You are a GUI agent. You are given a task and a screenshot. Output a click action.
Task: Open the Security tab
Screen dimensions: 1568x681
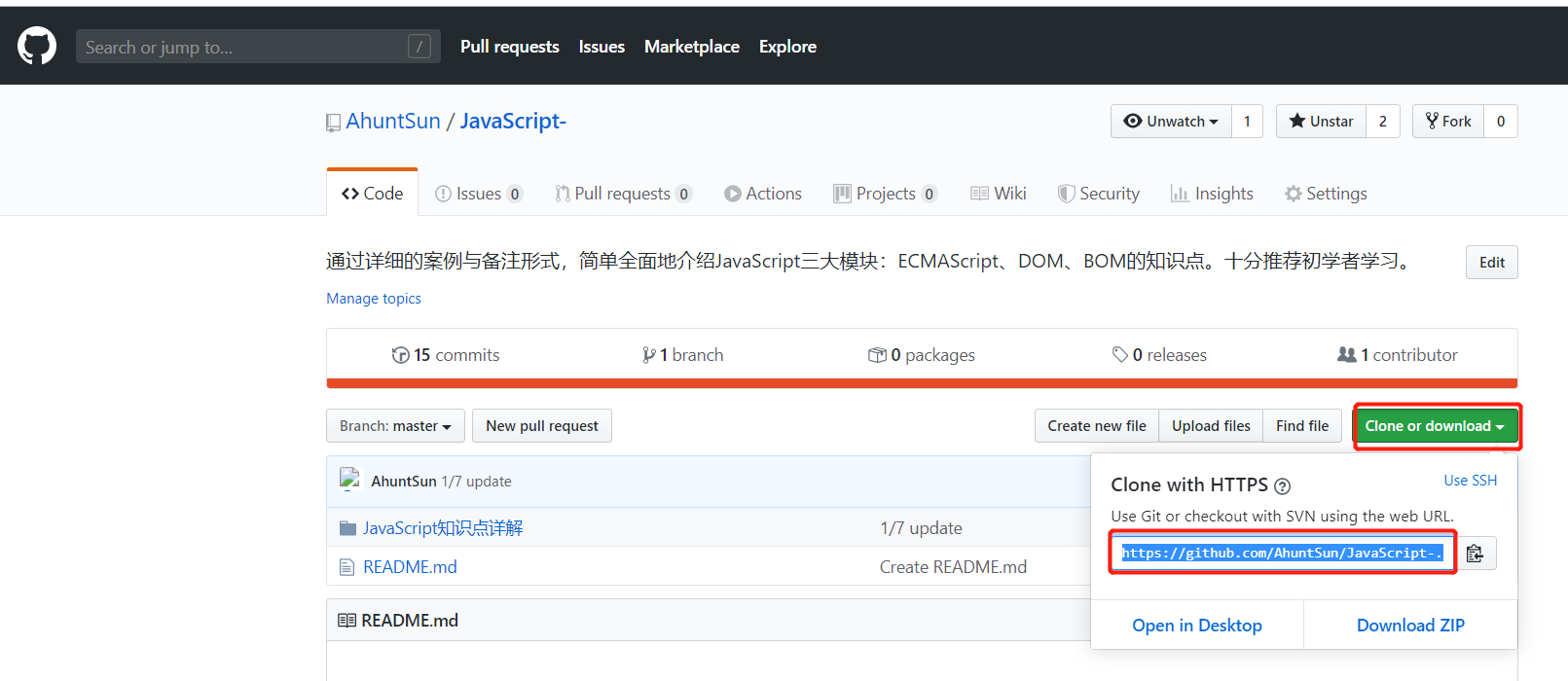click(x=1099, y=194)
